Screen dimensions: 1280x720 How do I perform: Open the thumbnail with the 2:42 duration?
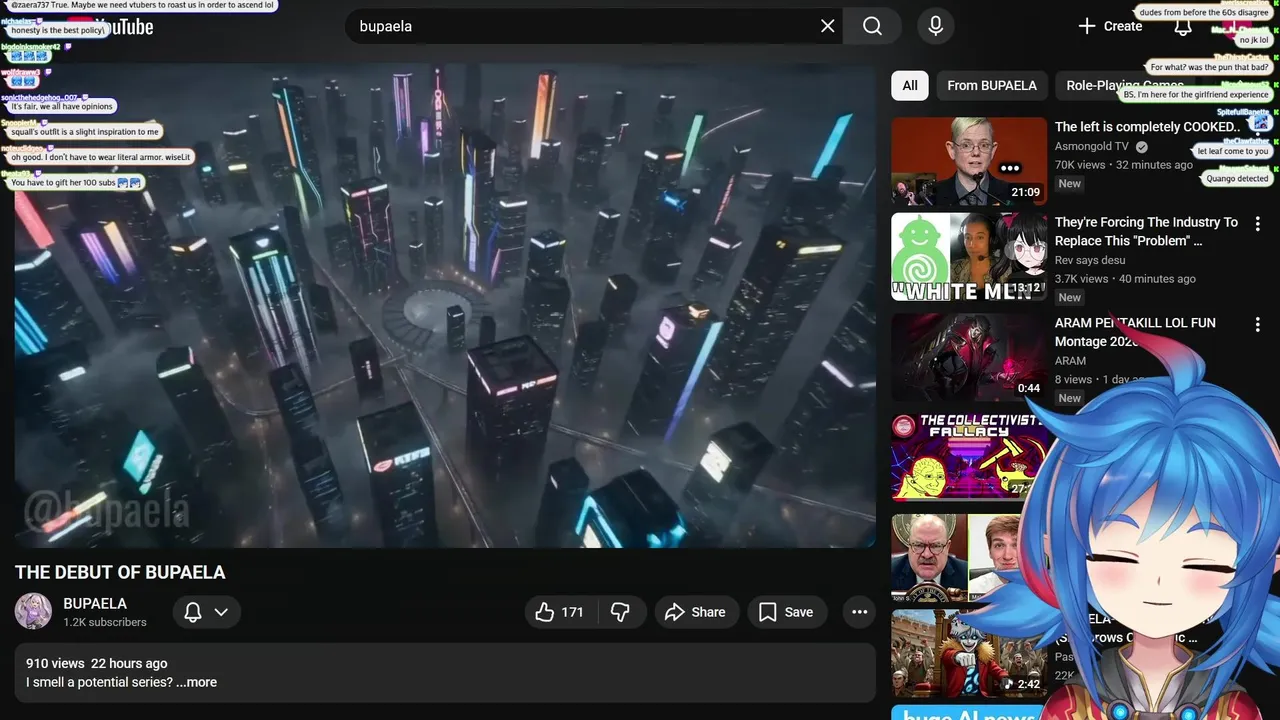pyautogui.click(x=969, y=653)
